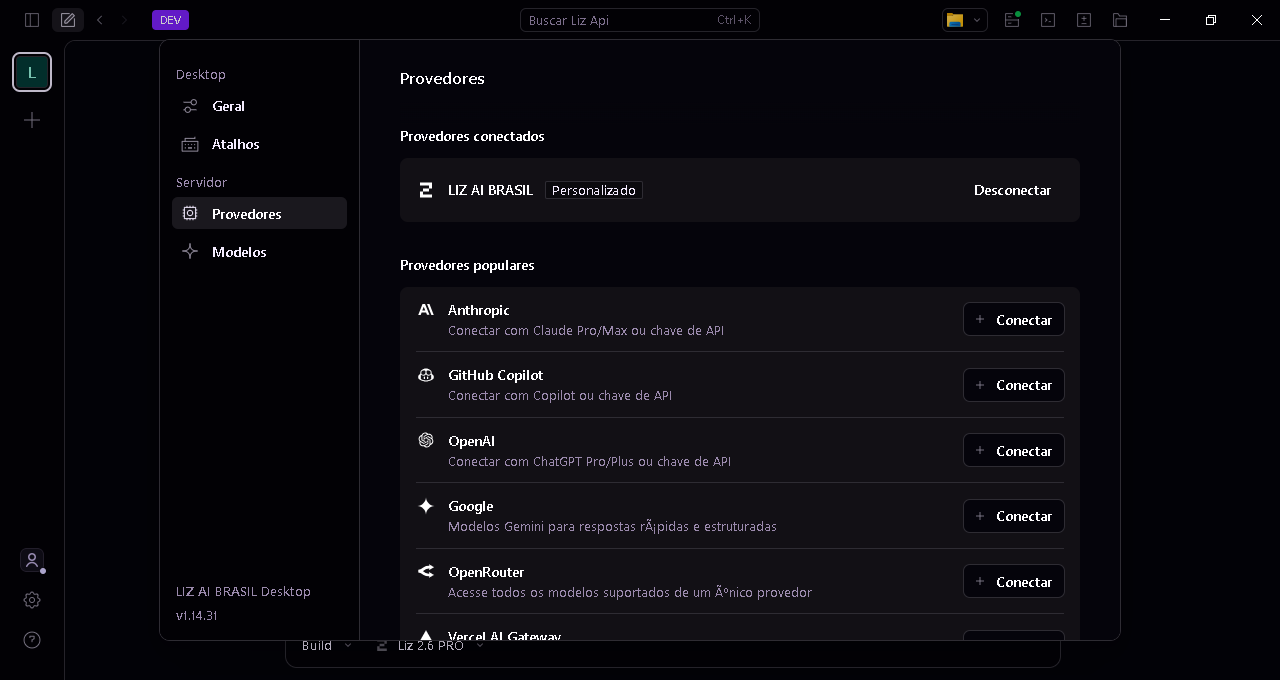Connect the Anthropic provider

(1014, 320)
